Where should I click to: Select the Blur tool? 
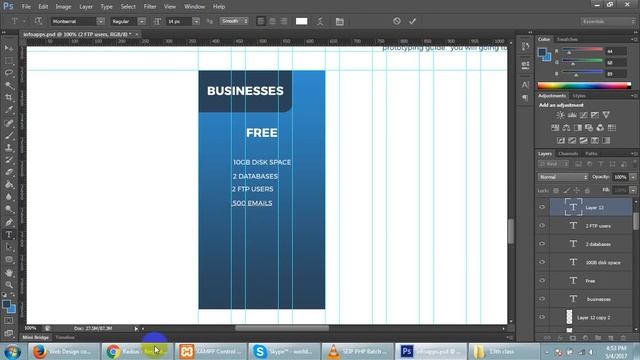click(x=9, y=197)
